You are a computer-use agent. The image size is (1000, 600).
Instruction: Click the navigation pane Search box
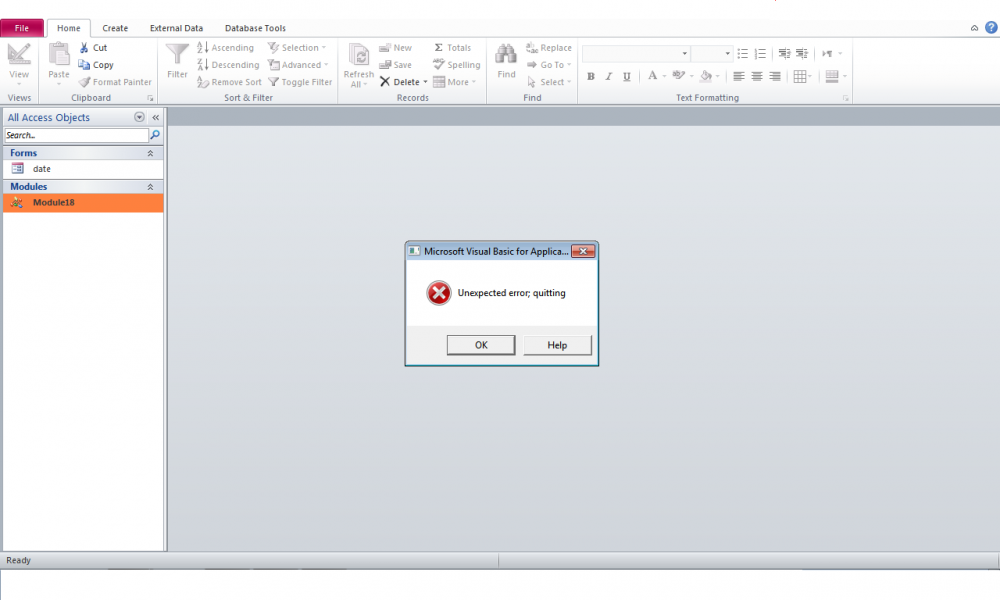point(77,135)
